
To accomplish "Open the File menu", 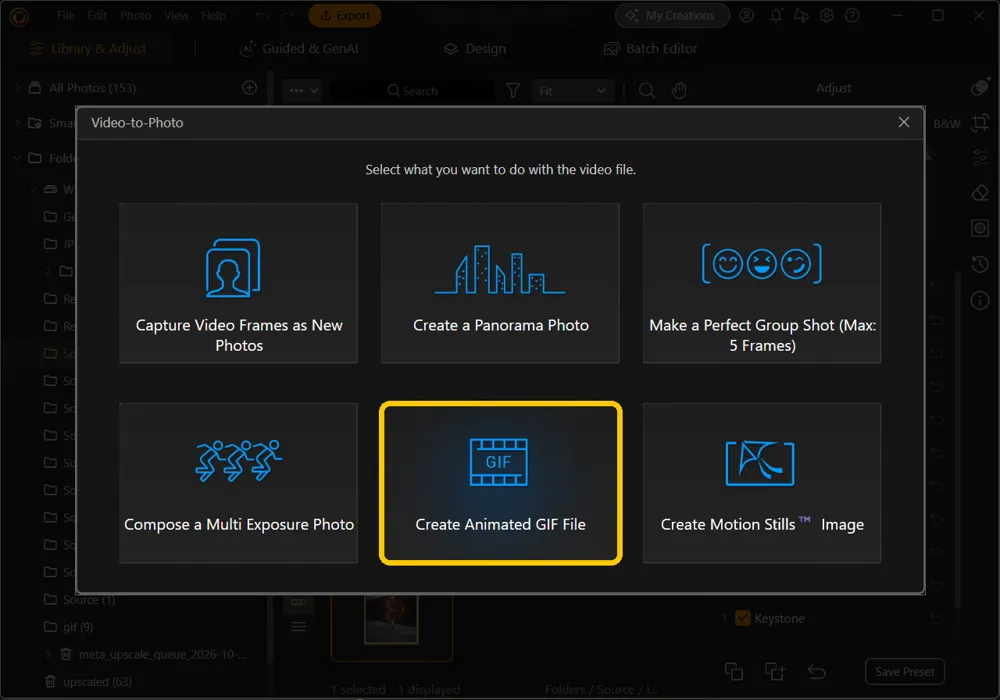I will click(x=66, y=15).
